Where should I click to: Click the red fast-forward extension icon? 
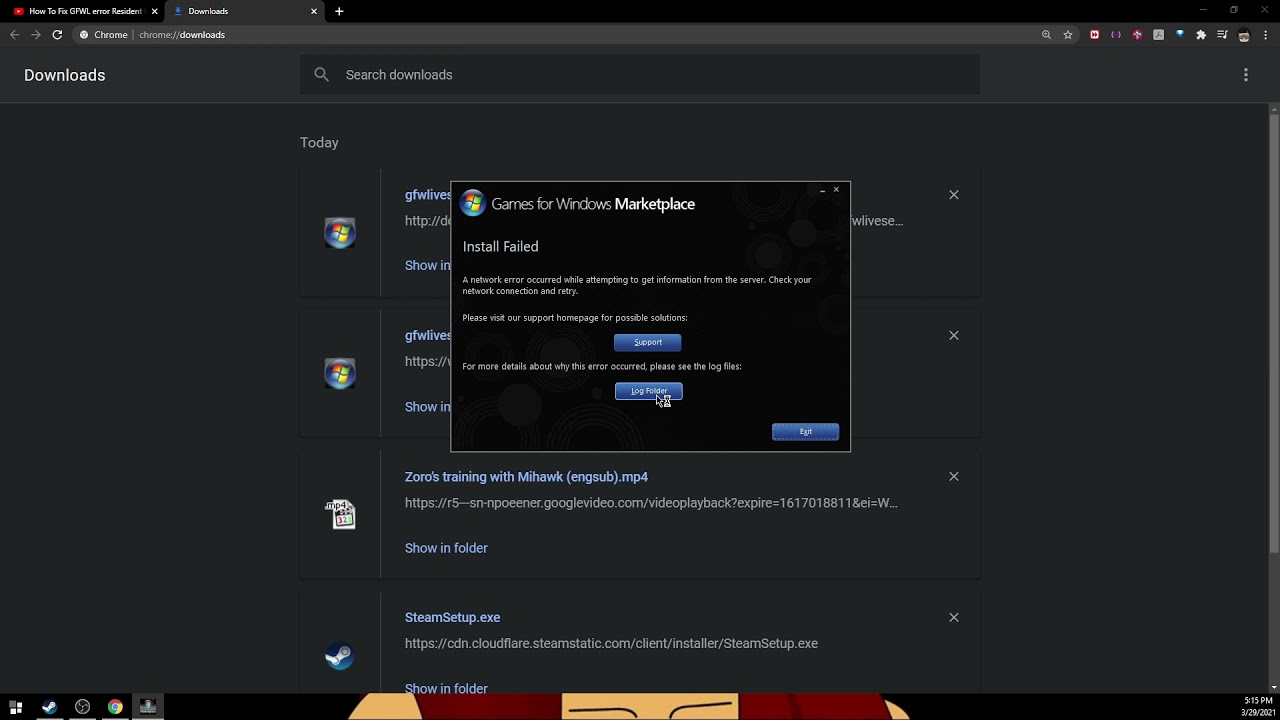(x=1094, y=35)
